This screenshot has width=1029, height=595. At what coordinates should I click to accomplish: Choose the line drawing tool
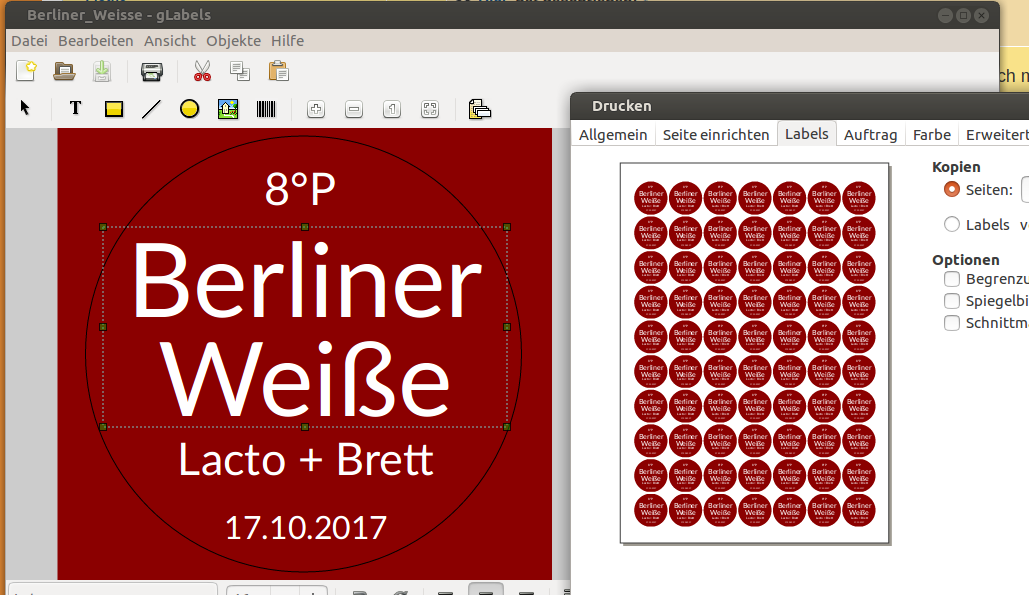151,109
